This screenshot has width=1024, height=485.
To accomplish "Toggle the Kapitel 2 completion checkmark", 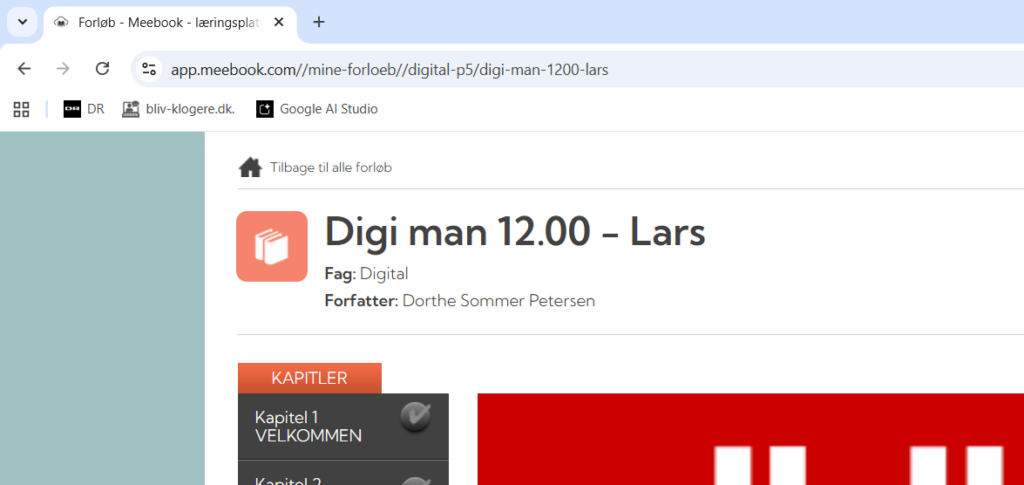I will click(x=415, y=481).
